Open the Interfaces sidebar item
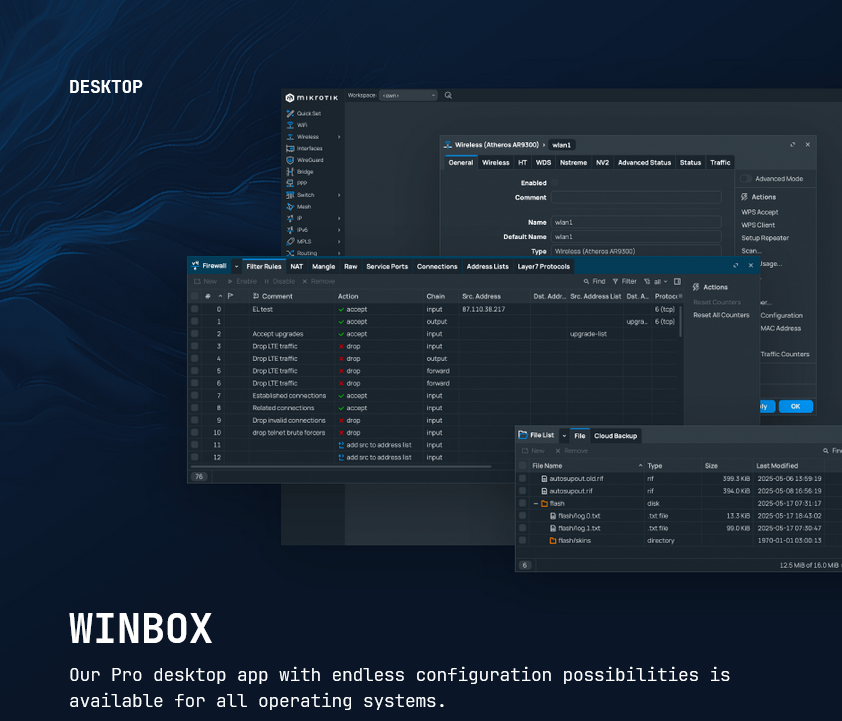The width and height of the screenshot is (842, 721). (304, 149)
